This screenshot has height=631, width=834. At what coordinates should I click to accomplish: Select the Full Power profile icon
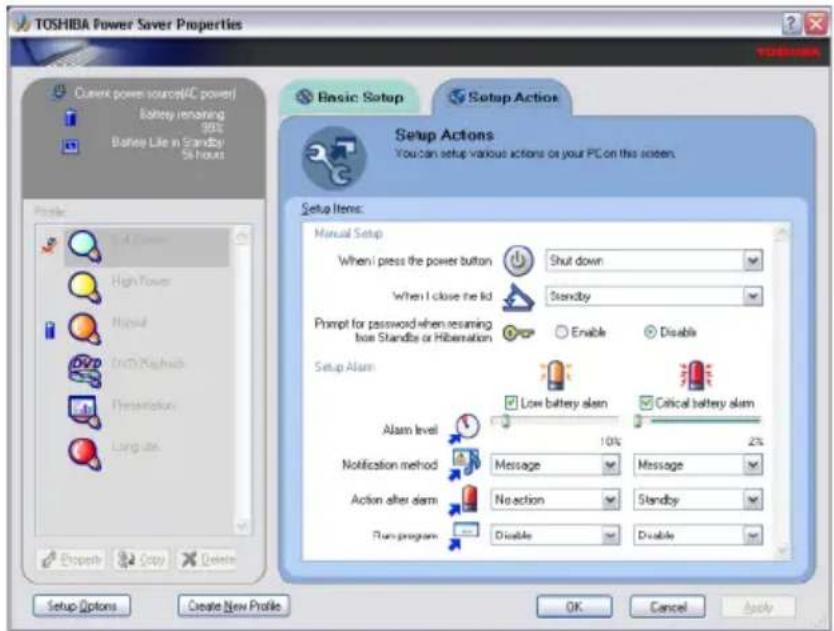pyautogui.click(x=84, y=247)
